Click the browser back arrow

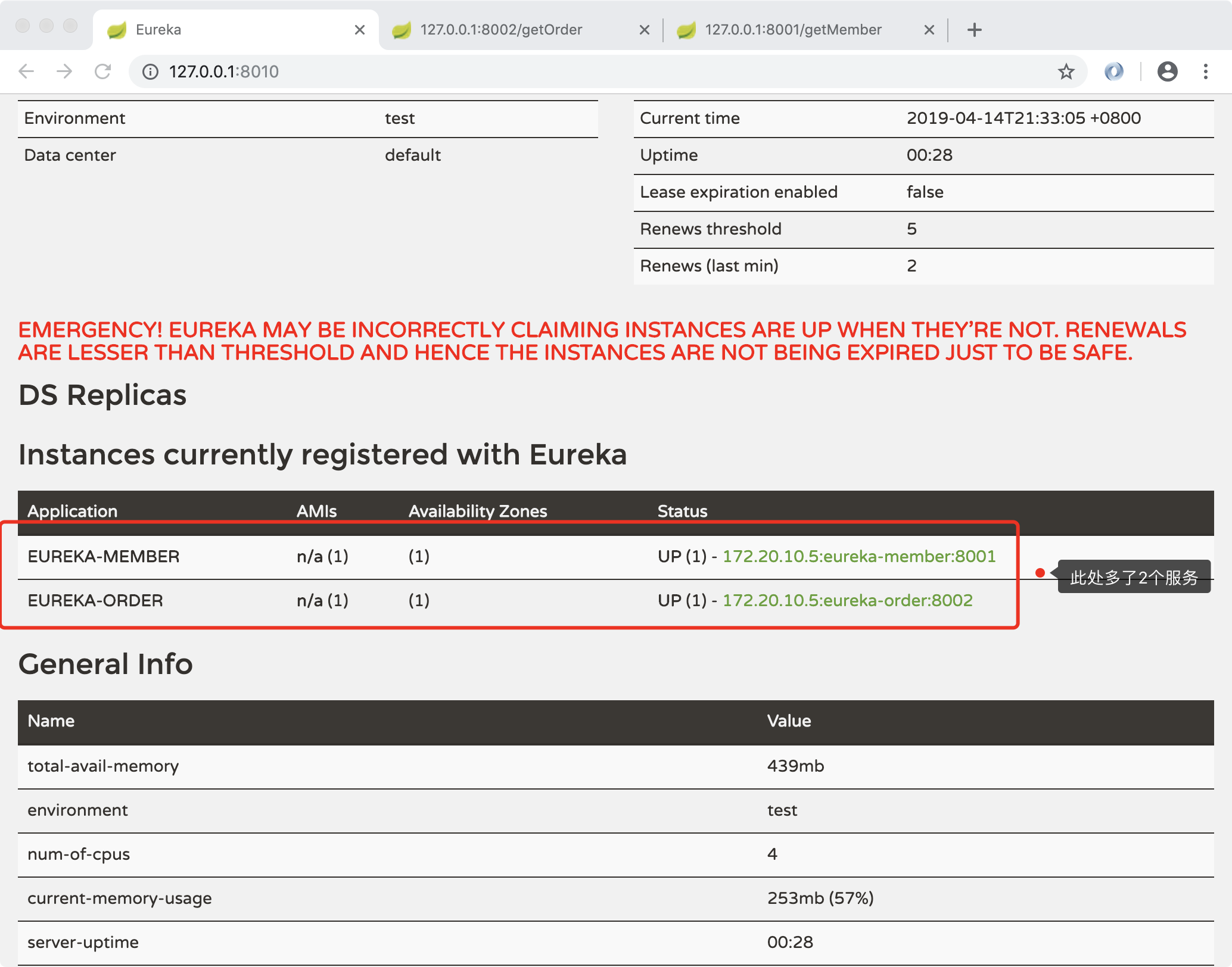(26, 71)
